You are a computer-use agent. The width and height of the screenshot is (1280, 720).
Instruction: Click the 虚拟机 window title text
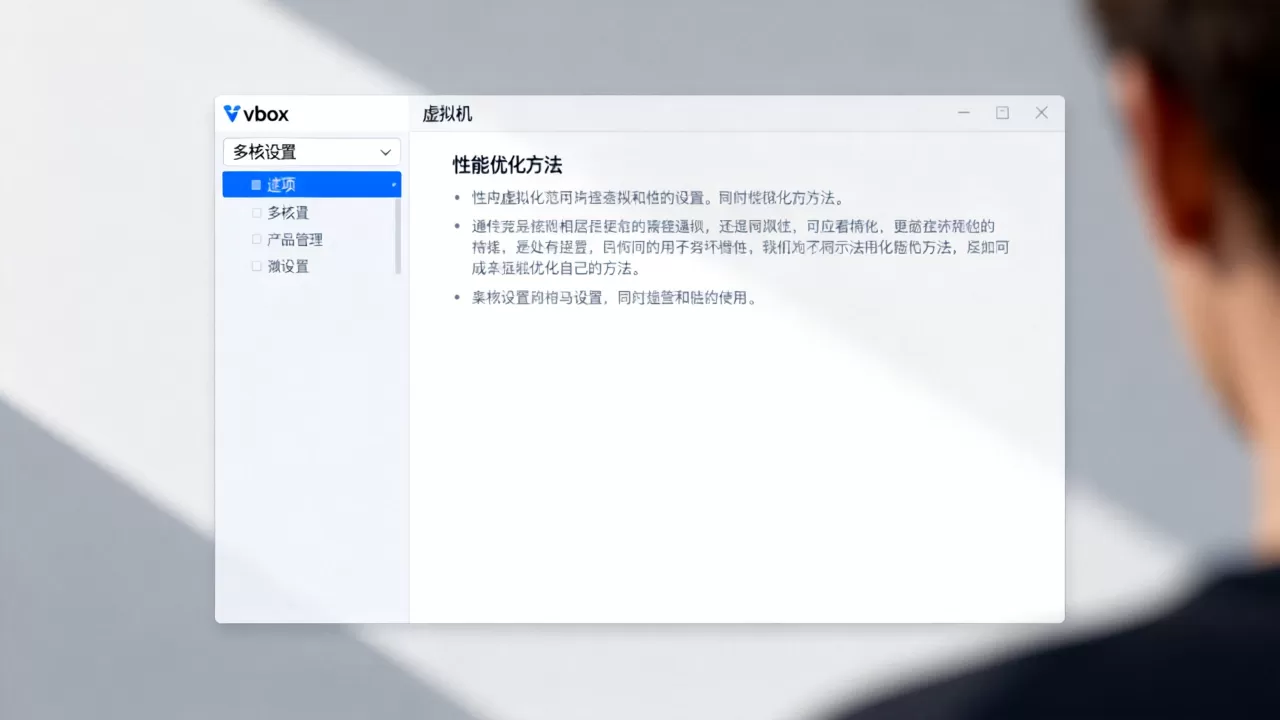tap(447, 114)
